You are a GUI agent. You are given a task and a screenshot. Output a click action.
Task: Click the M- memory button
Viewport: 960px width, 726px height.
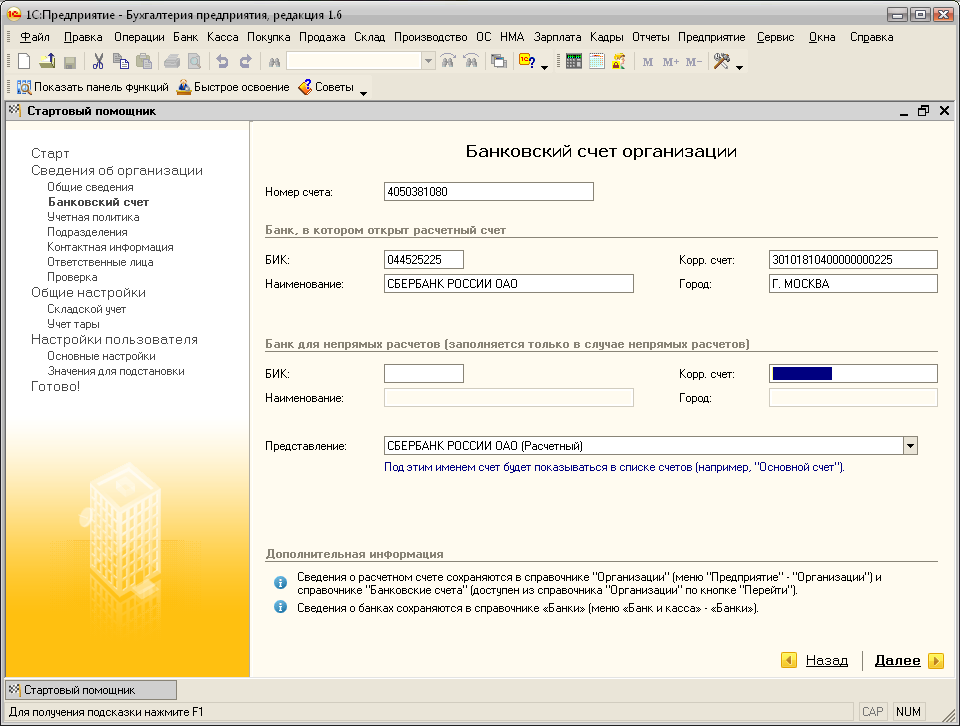(x=694, y=62)
